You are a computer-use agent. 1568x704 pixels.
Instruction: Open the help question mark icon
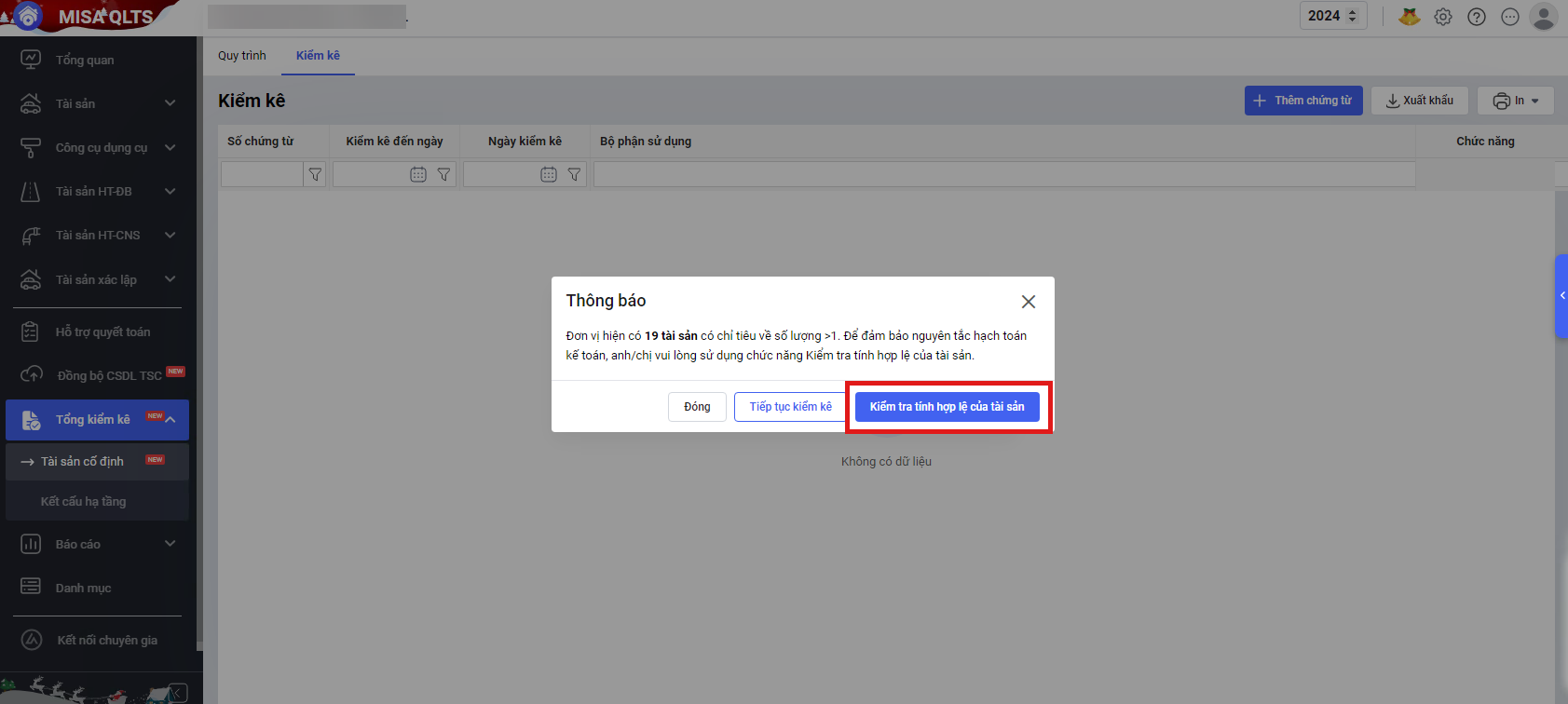point(1477,17)
